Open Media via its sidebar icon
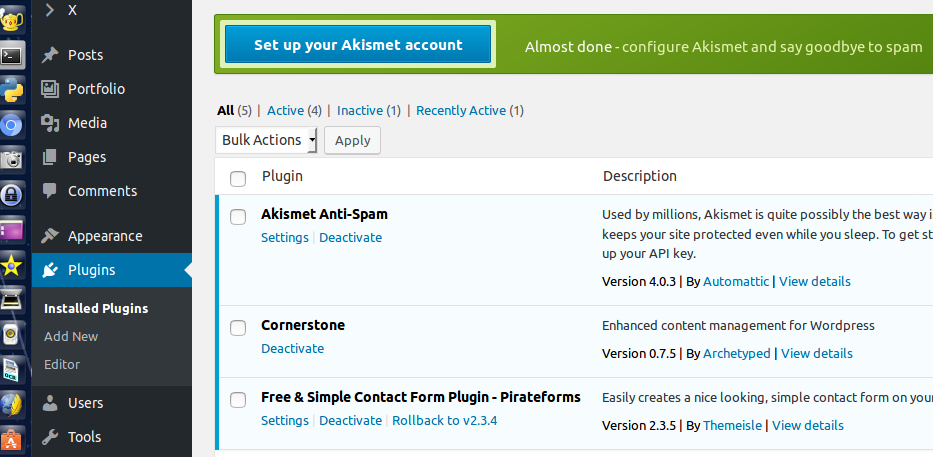The height and width of the screenshot is (457, 933). coord(50,123)
